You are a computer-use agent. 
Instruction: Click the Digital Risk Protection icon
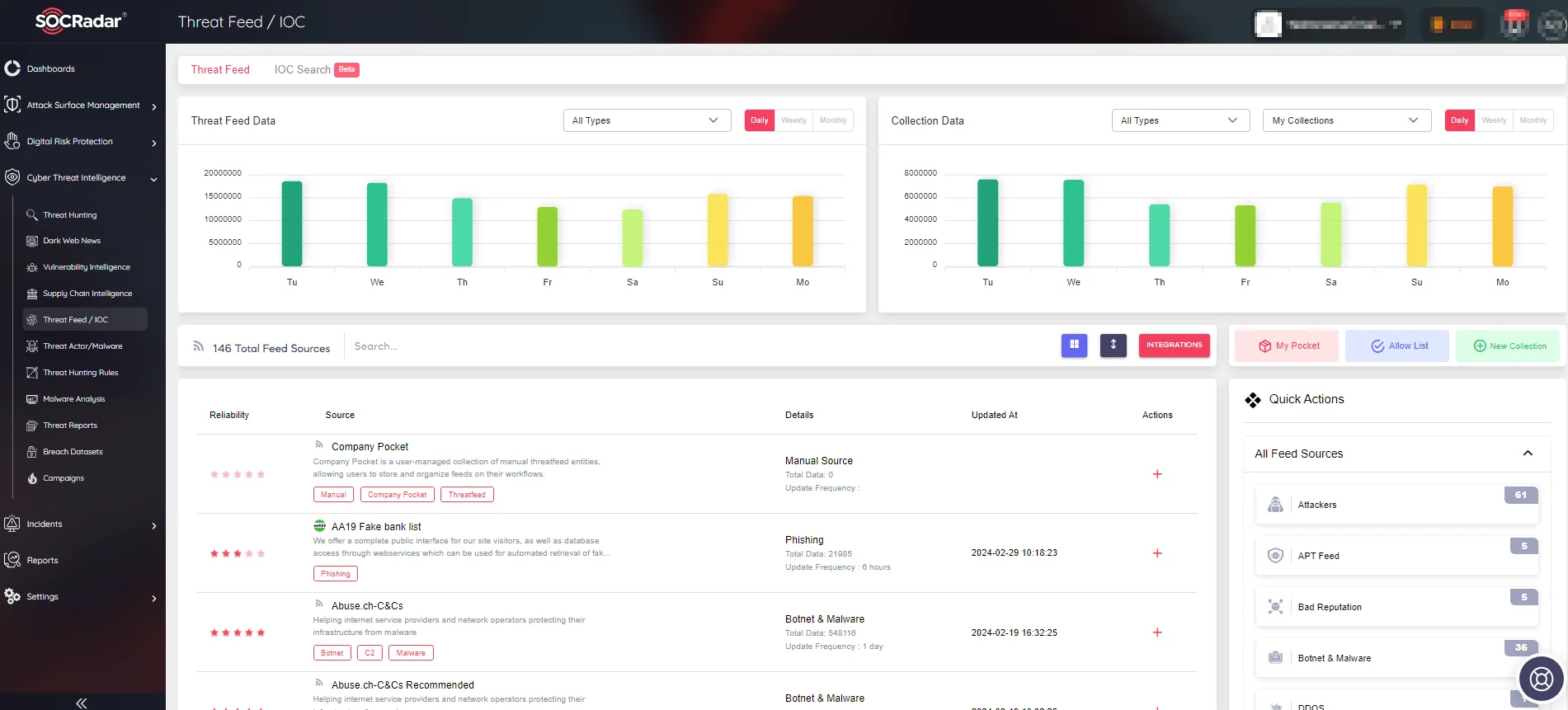tap(12, 141)
